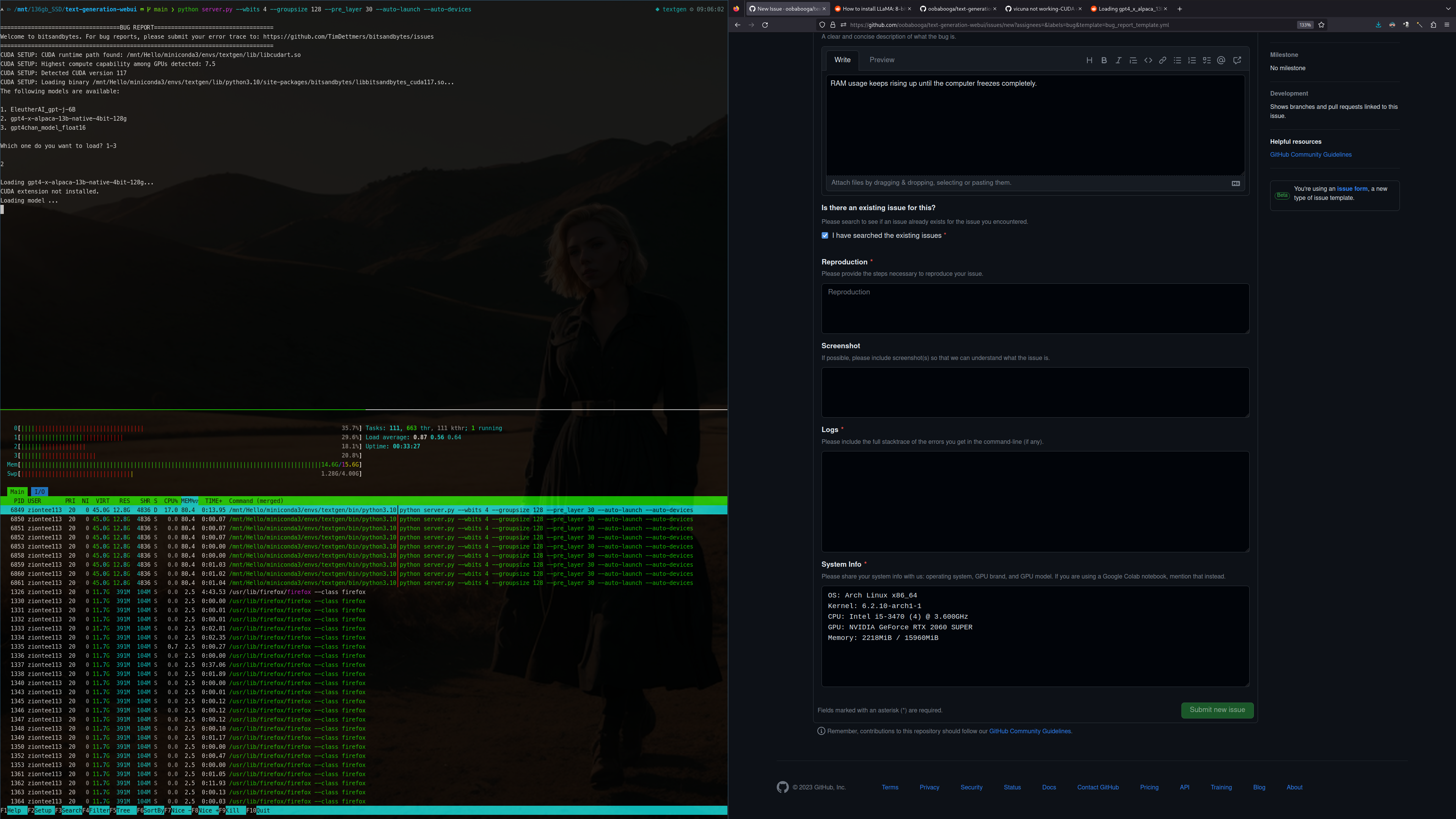Apply bold formatting in the issue editor
The height and width of the screenshot is (819, 1456).
click(1104, 60)
